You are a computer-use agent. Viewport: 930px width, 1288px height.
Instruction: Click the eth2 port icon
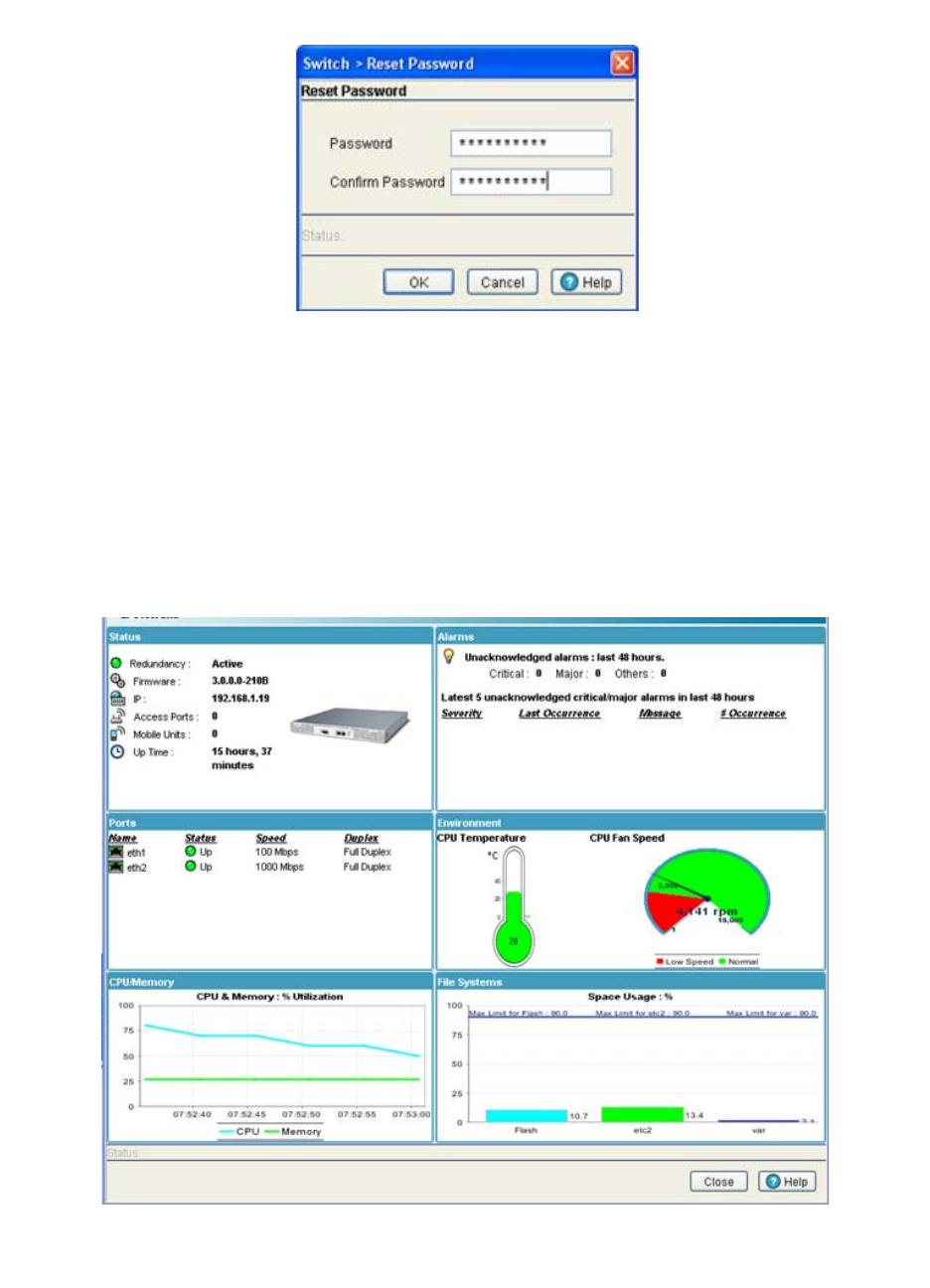coord(116,868)
